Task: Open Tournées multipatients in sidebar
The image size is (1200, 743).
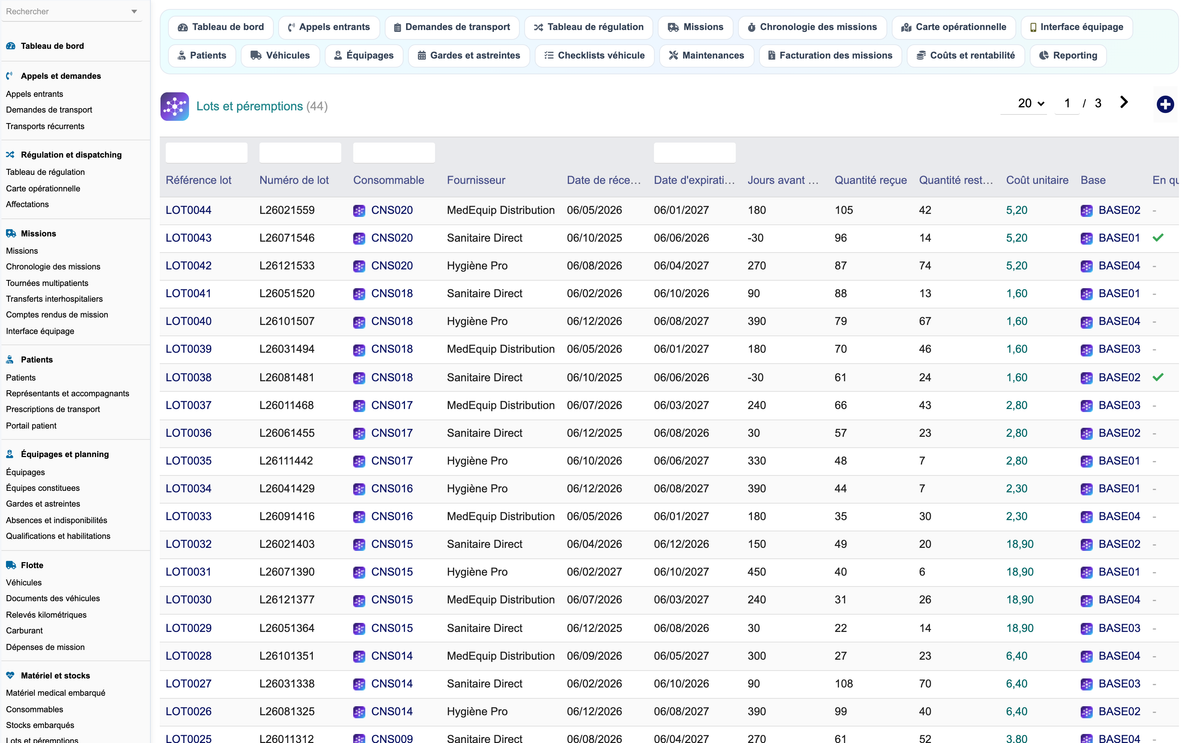Action: [47, 283]
